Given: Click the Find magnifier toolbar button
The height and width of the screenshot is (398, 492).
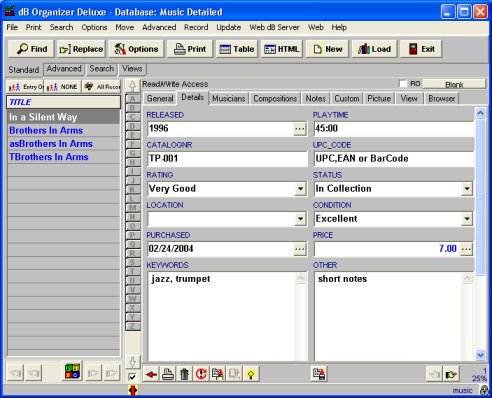Looking at the screenshot, I should click(32, 49).
